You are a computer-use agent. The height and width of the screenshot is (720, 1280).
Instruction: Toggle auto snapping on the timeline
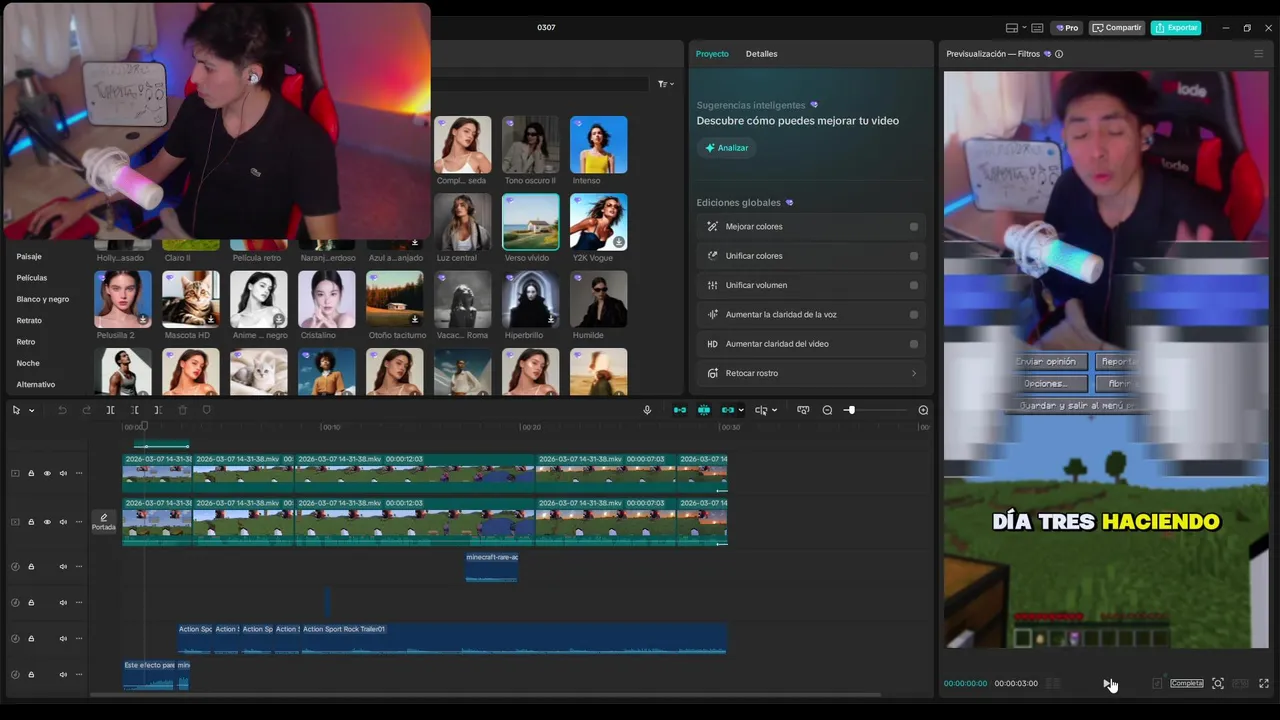pyautogui.click(x=704, y=410)
